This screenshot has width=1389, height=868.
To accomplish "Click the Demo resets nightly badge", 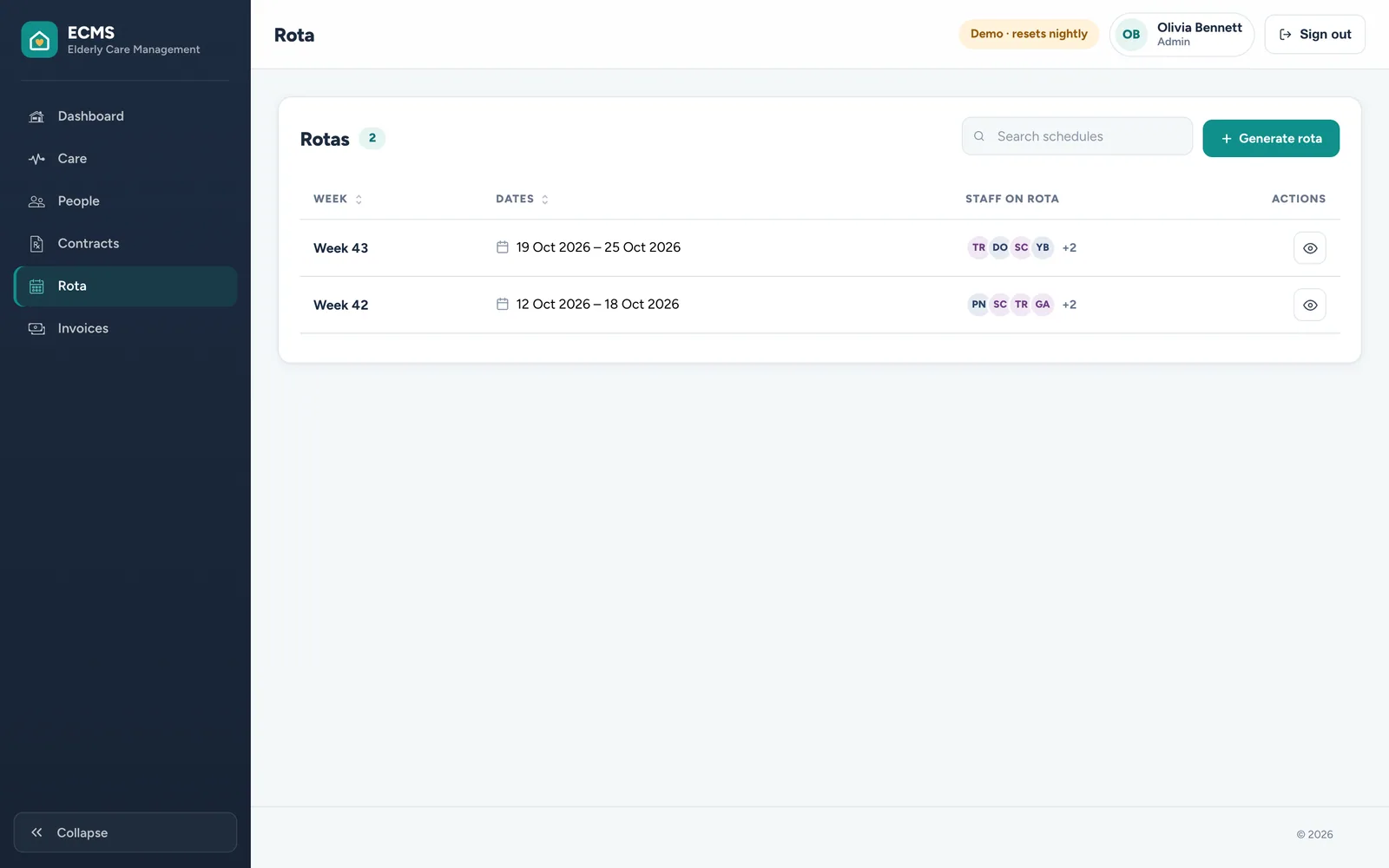I will pos(1029,34).
